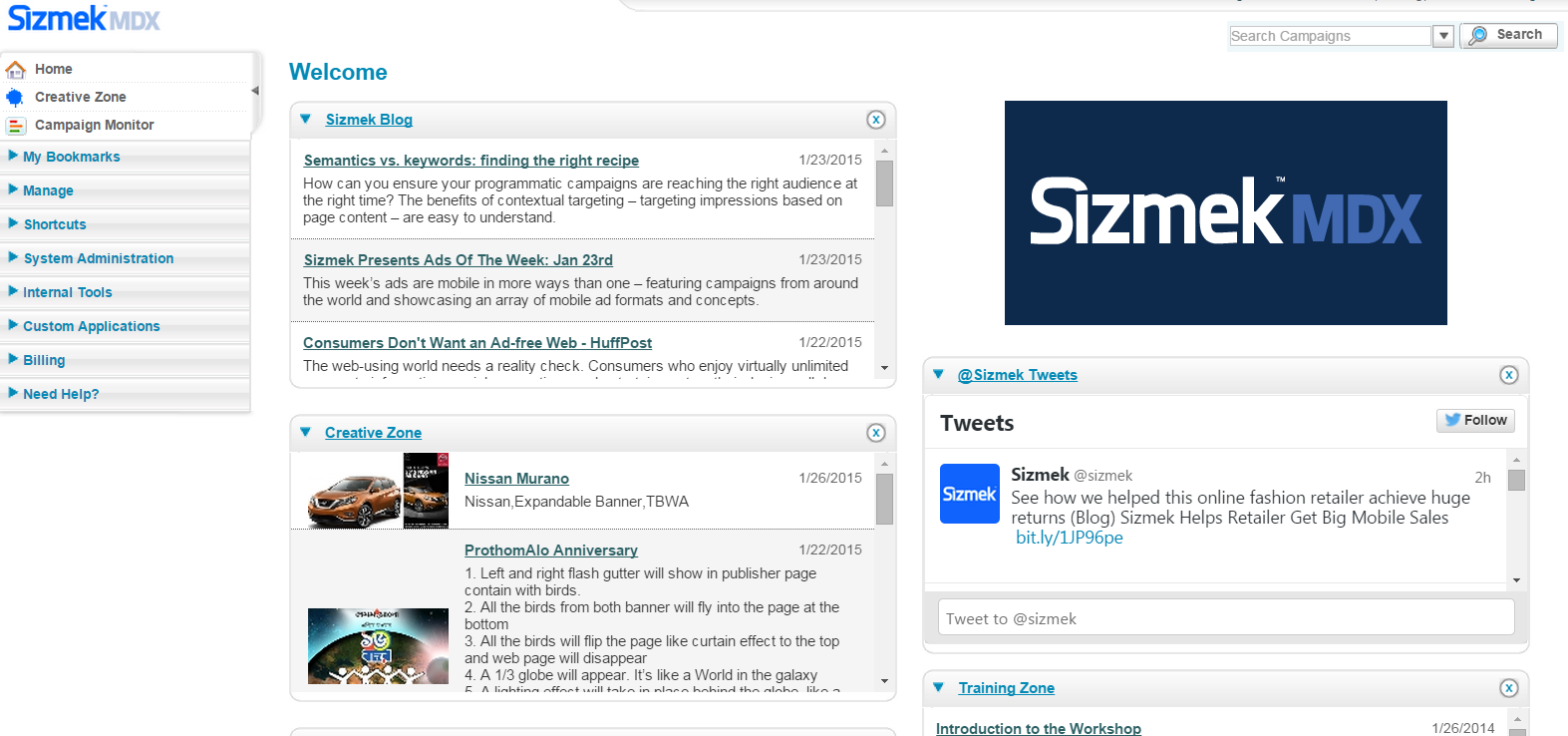Click ProthomAlo Anniversary date '1/22/2015'

pos(830,550)
